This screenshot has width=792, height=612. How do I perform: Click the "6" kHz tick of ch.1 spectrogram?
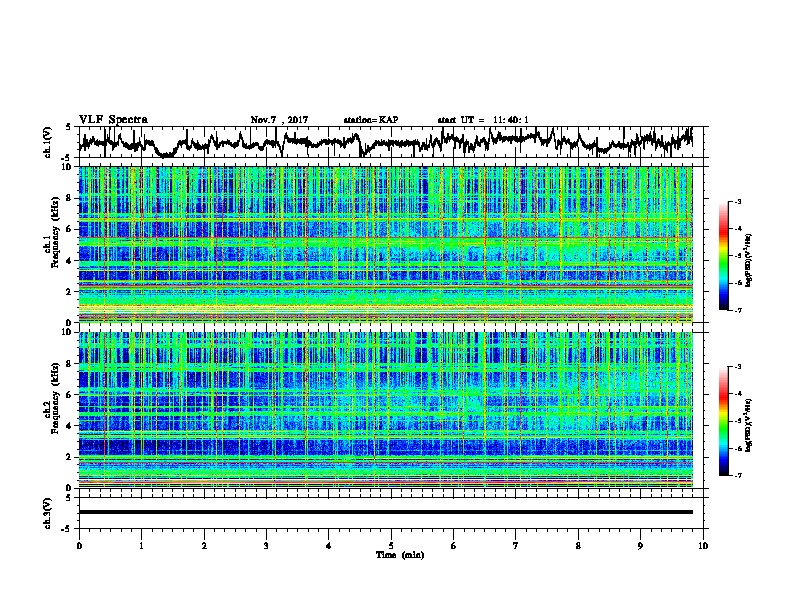(70, 229)
